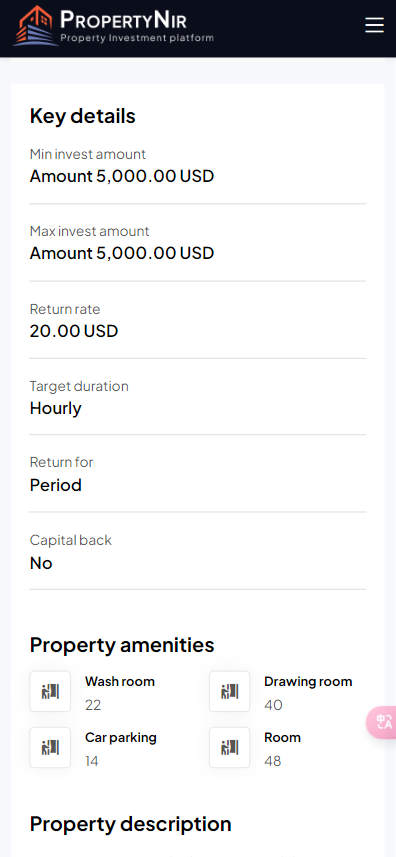Click the Max invest amount value
Image resolution: width=396 pixels, height=857 pixels.
[122, 254]
